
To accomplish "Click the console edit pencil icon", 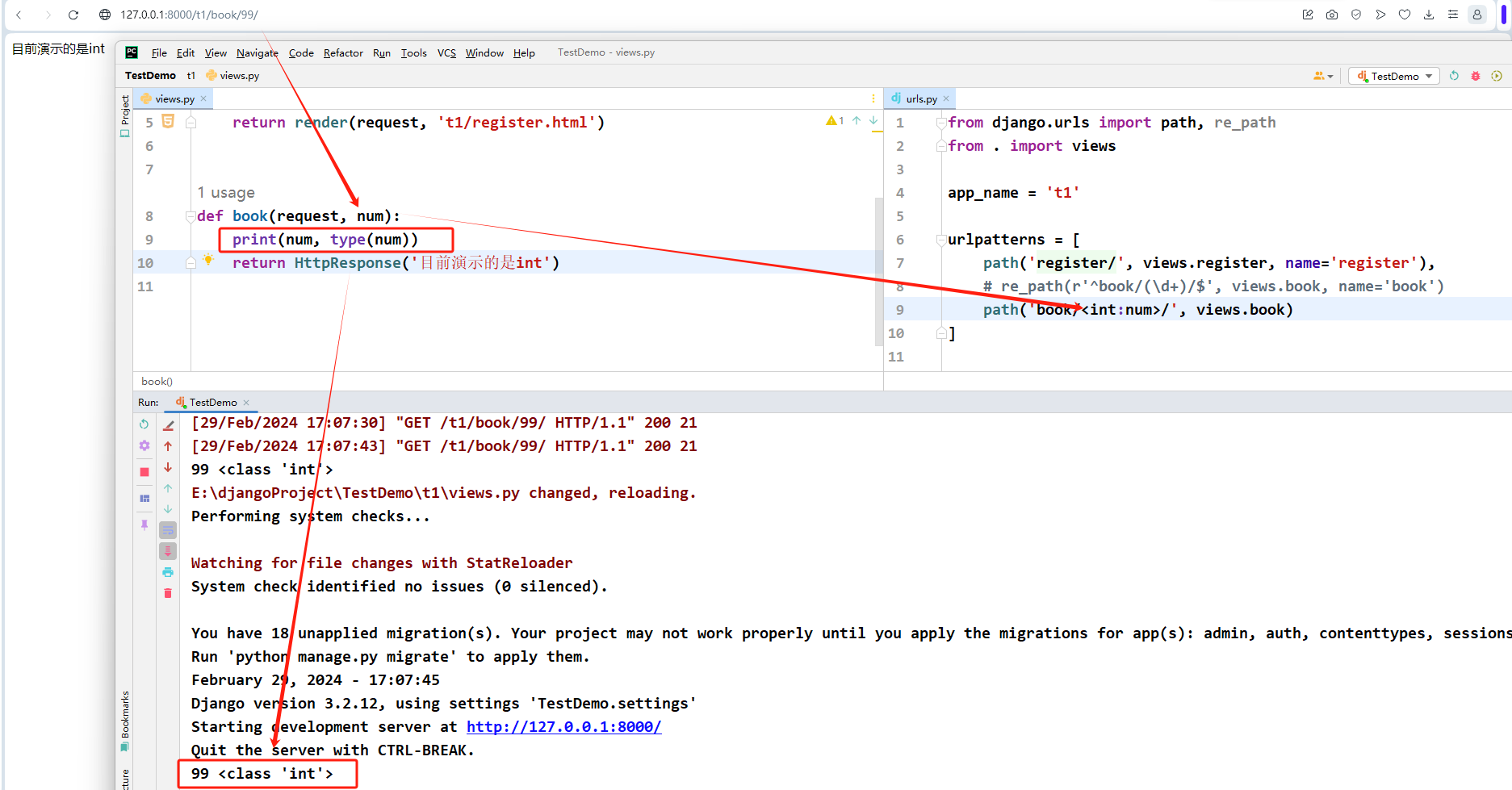I will [x=168, y=425].
